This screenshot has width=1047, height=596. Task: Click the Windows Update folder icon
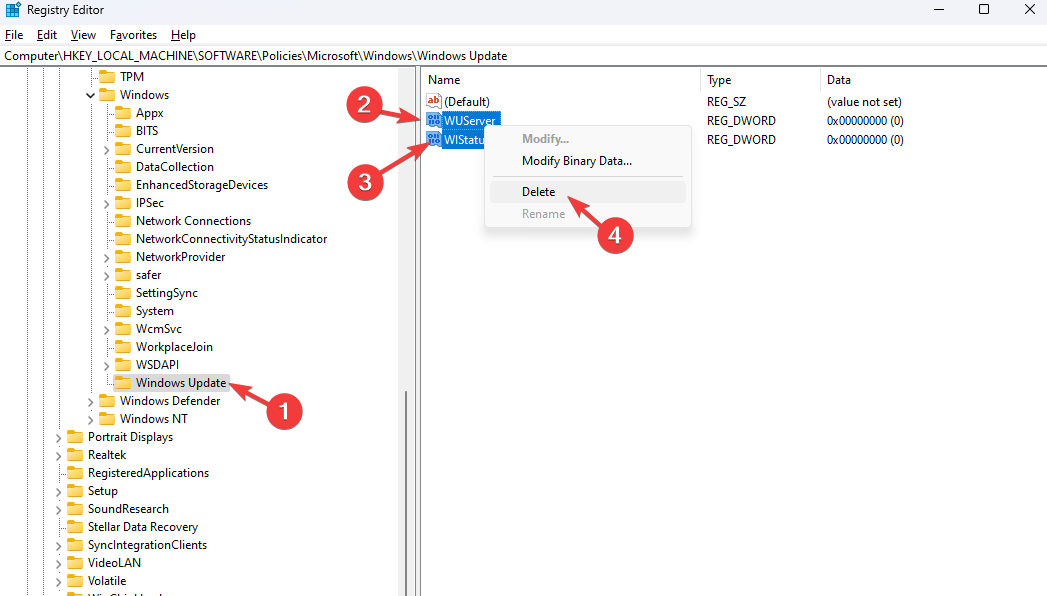coord(123,383)
